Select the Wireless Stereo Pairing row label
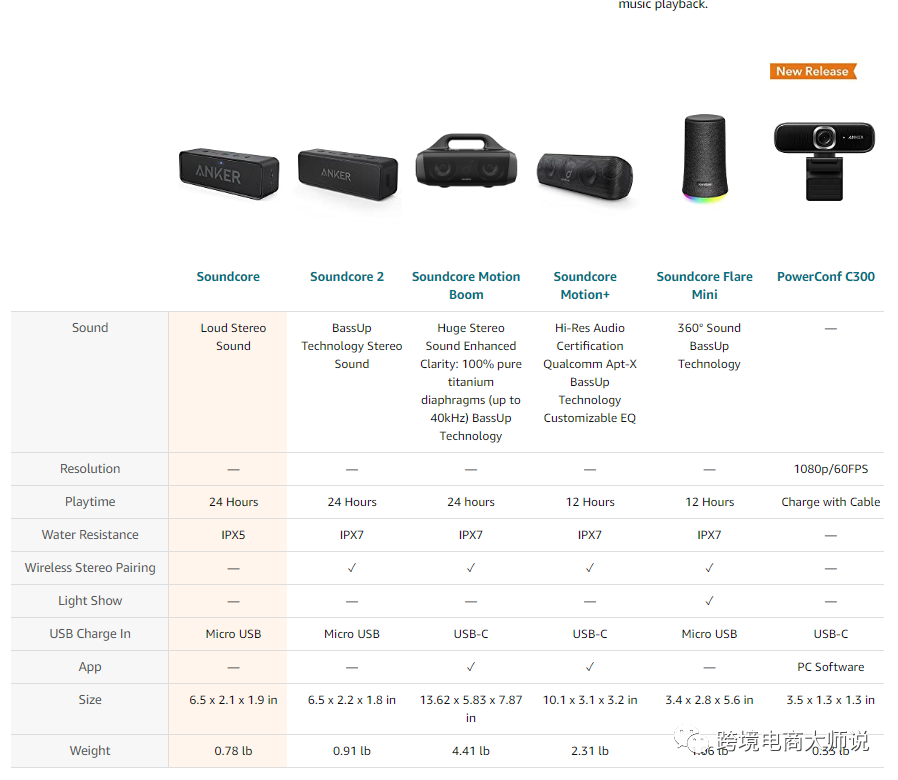The height and width of the screenshot is (780, 898). (90, 568)
